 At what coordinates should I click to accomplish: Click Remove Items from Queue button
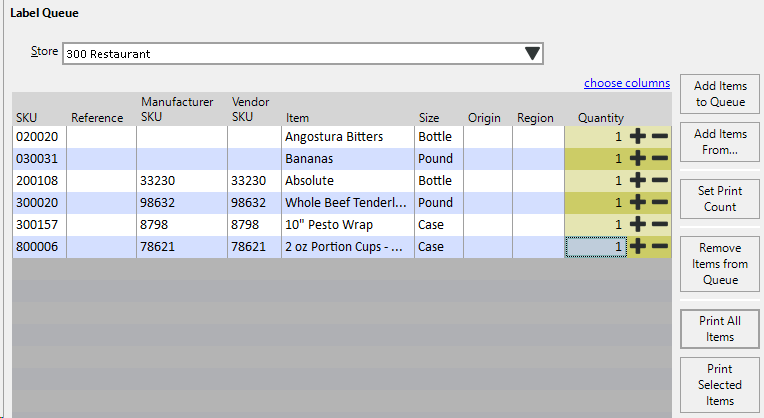click(720, 264)
